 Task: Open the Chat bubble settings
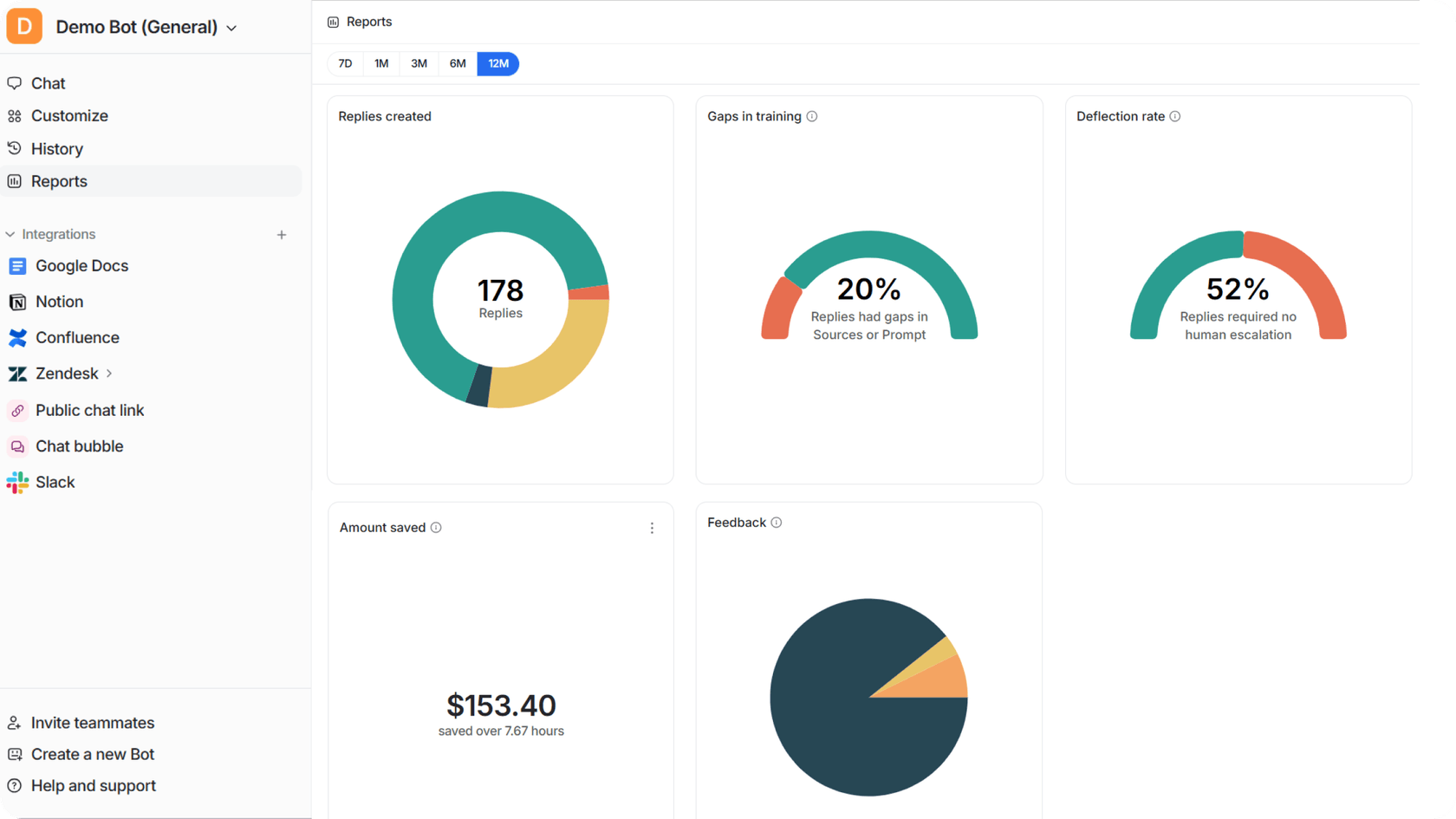[81, 445]
